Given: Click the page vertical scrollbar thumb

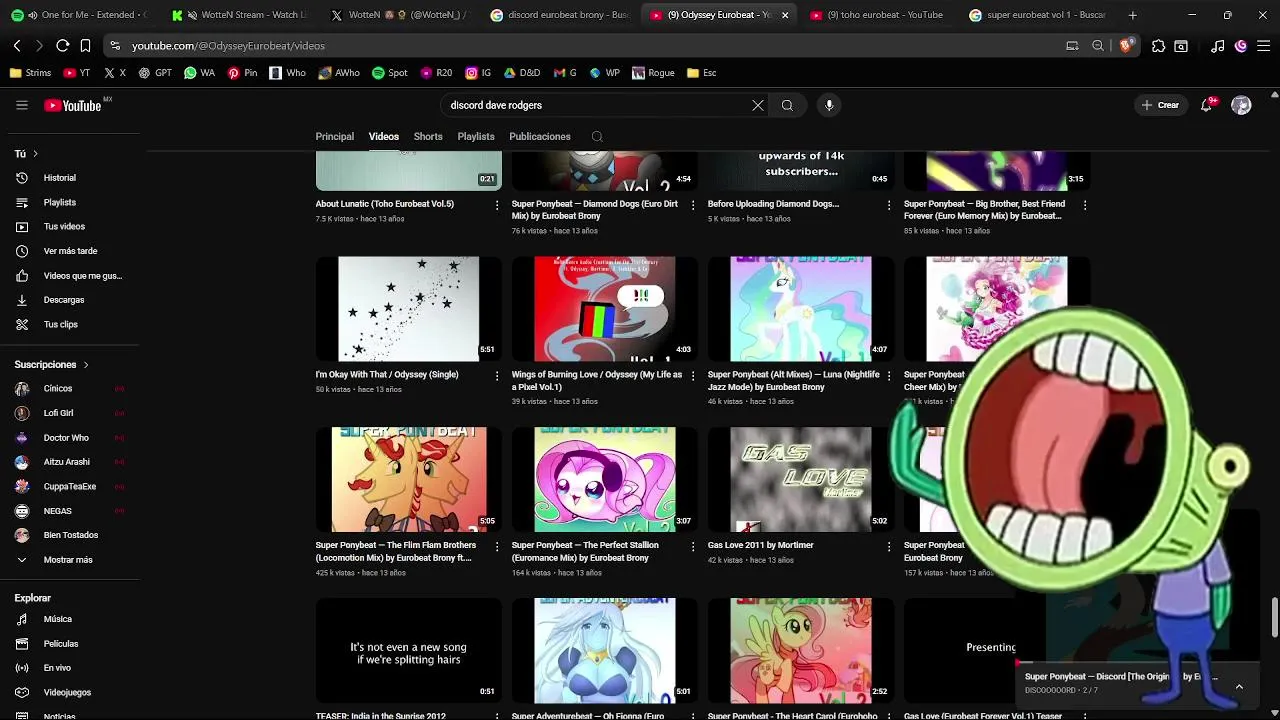Looking at the screenshot, I should 1274,617.
